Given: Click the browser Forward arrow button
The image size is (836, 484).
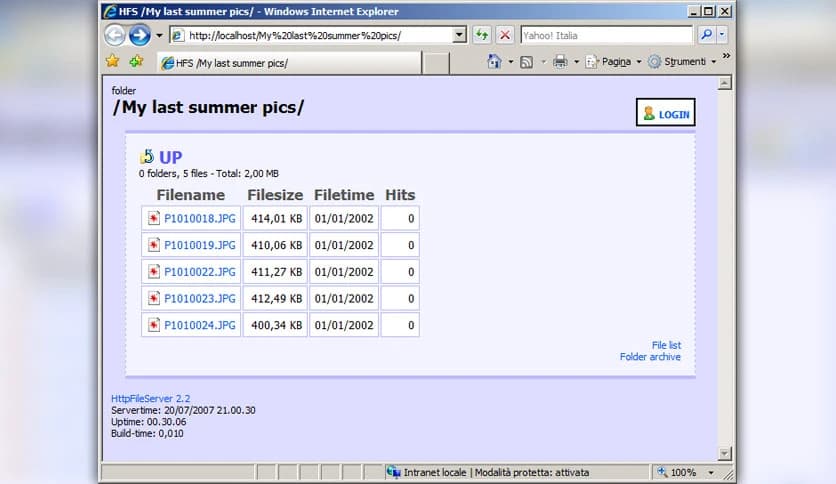Looking at the screenshot, I should point(140,36).
